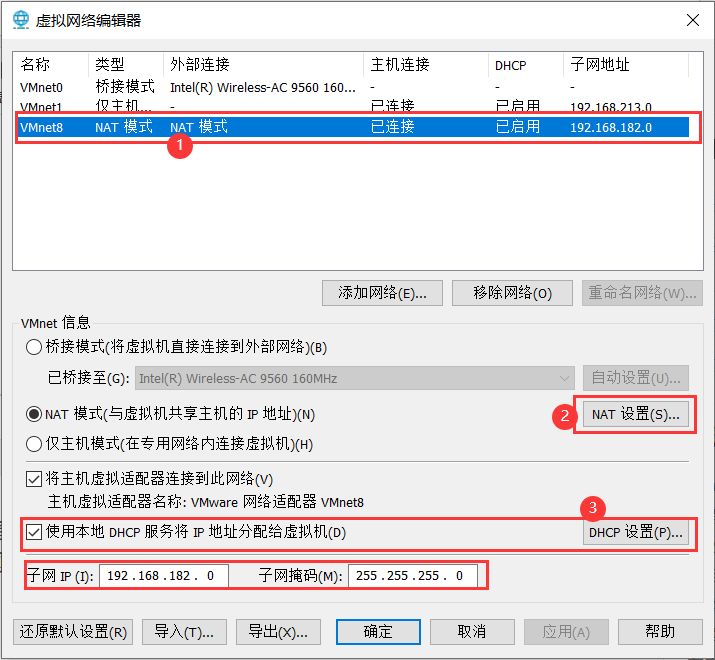Click the 子网 IP input field
The height and width of the screenshot is (660, 715).
tap(164, 576)
